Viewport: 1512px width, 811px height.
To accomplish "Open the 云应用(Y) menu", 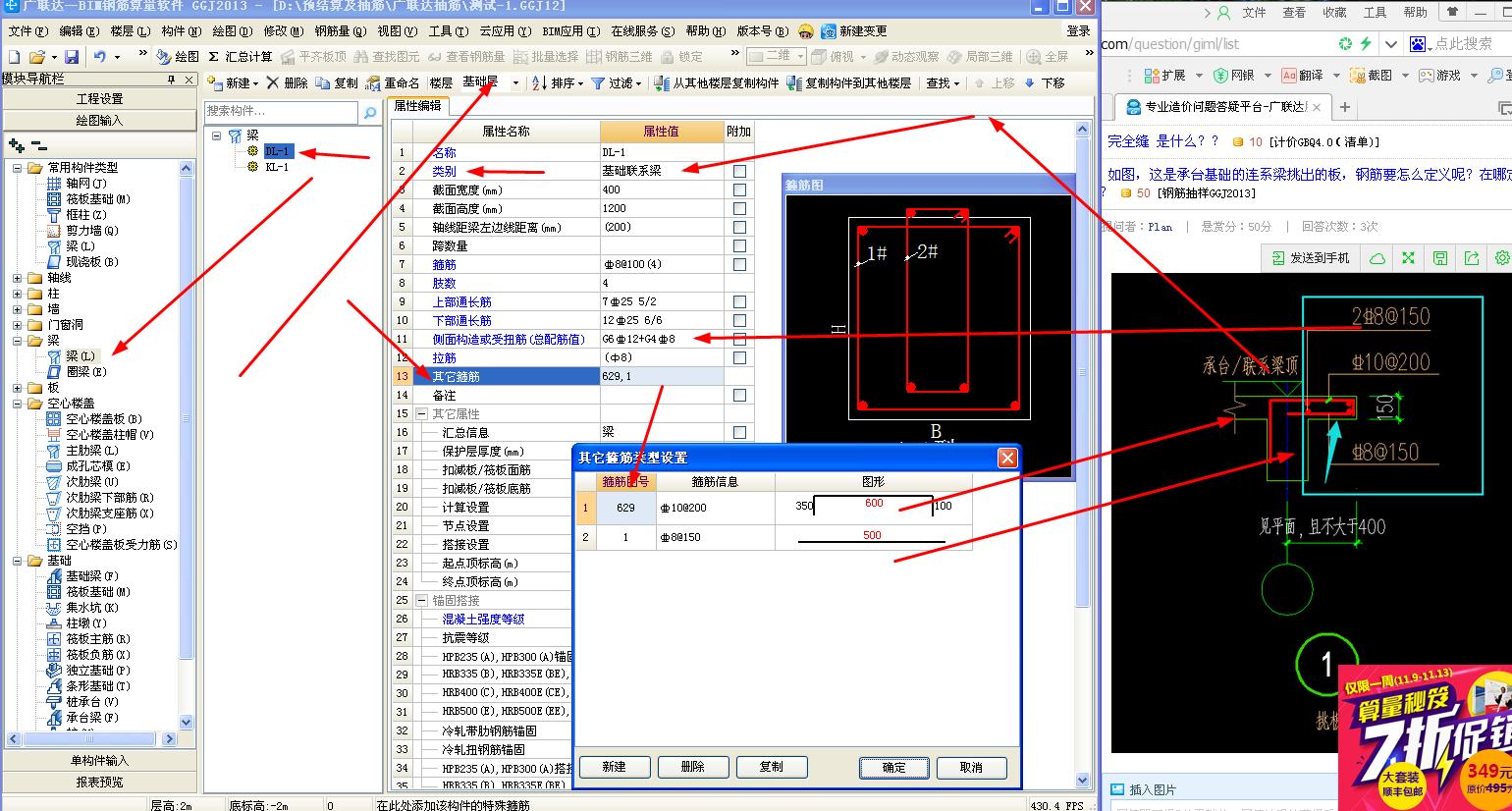I will (x=506, y=31).
